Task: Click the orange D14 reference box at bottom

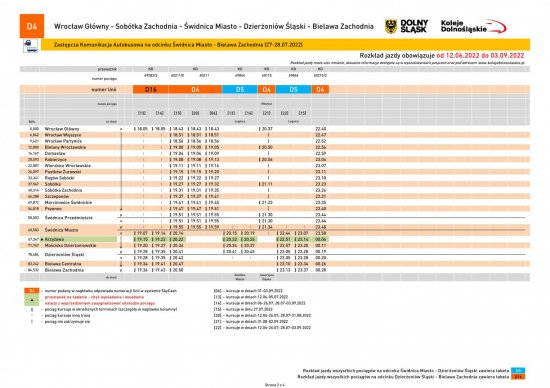Action: pos(518,377)
